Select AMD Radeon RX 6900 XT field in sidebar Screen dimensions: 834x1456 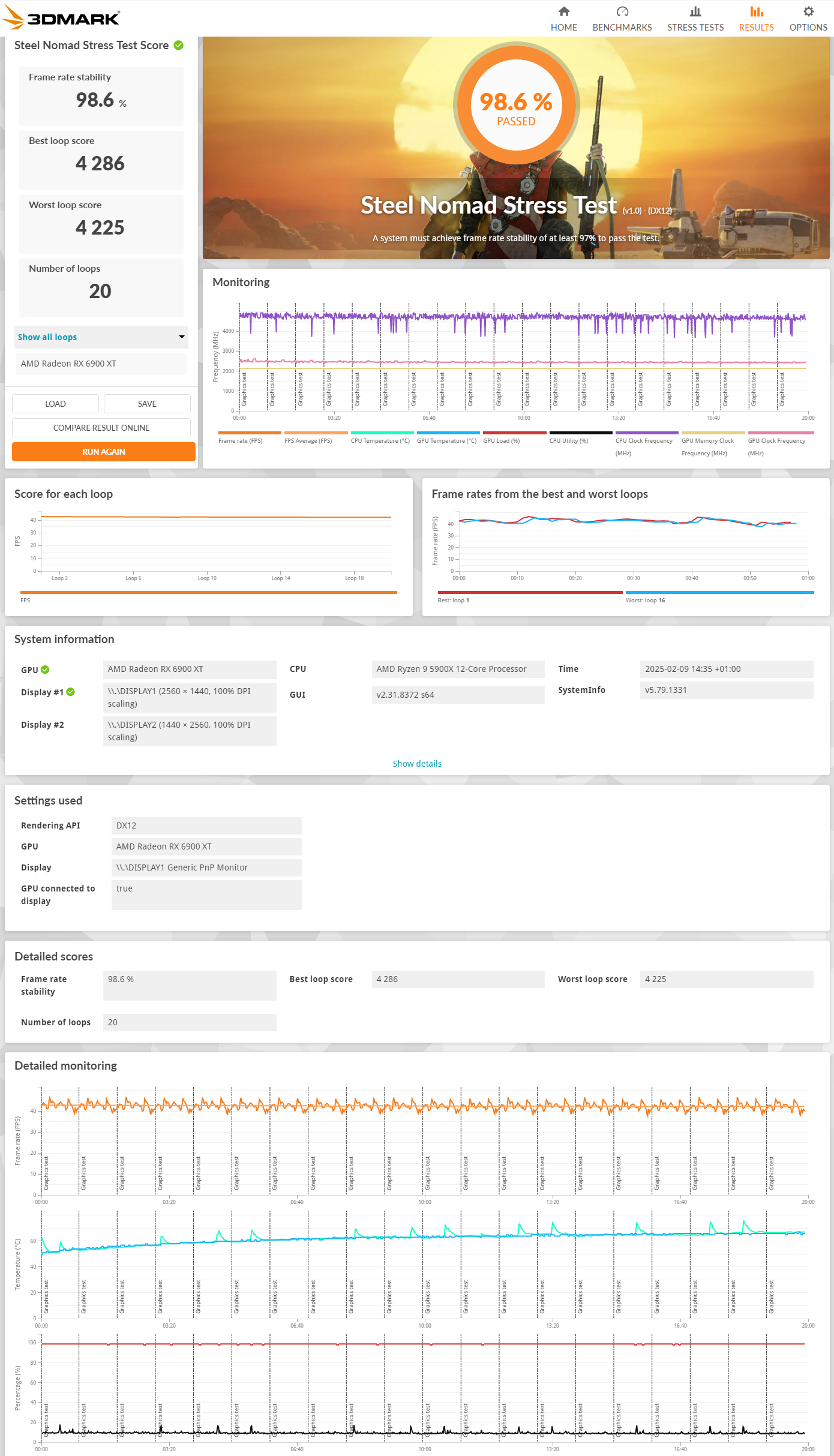click(x=101, y=364)
